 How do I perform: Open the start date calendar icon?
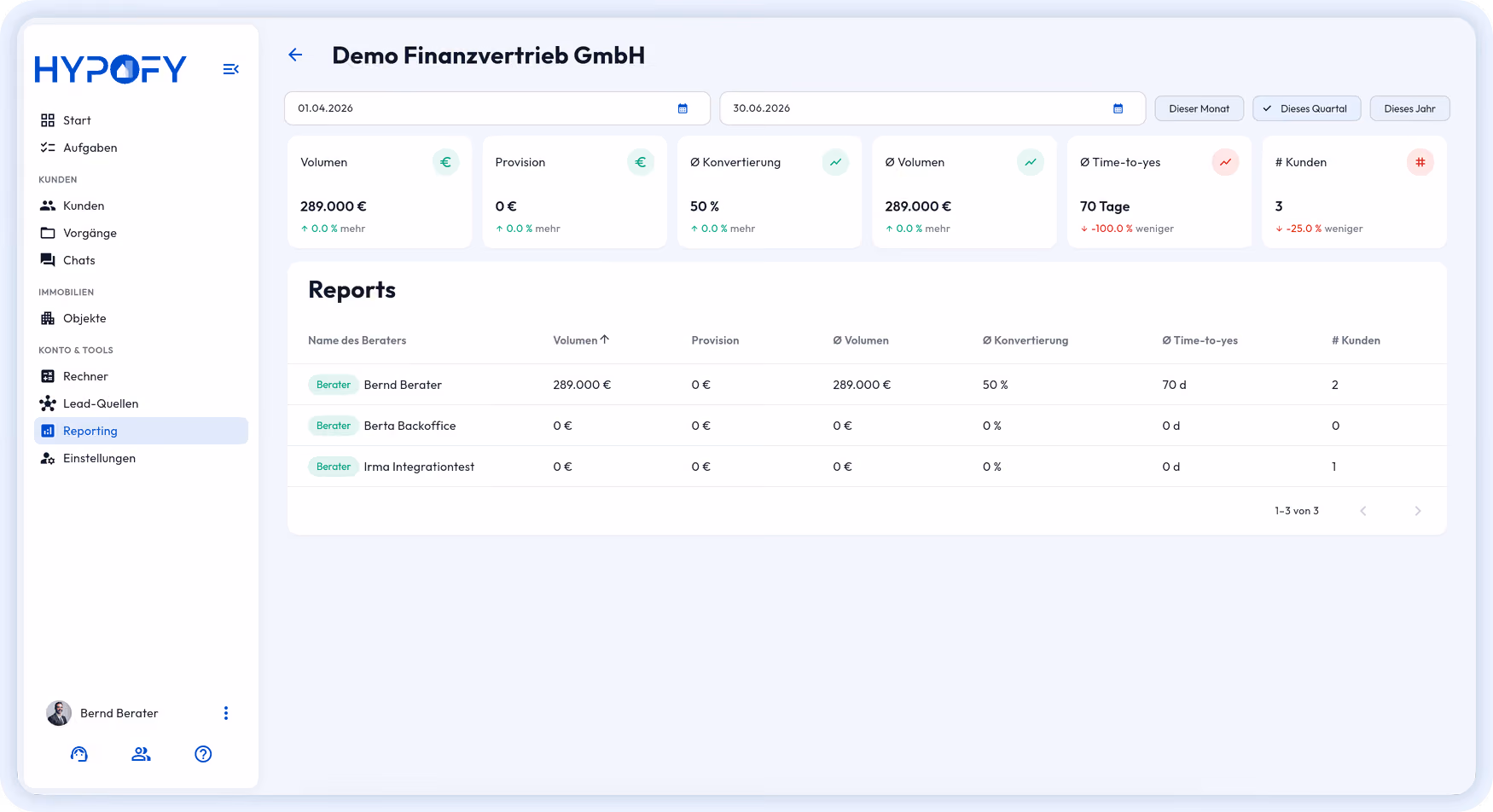click(683, 108)
